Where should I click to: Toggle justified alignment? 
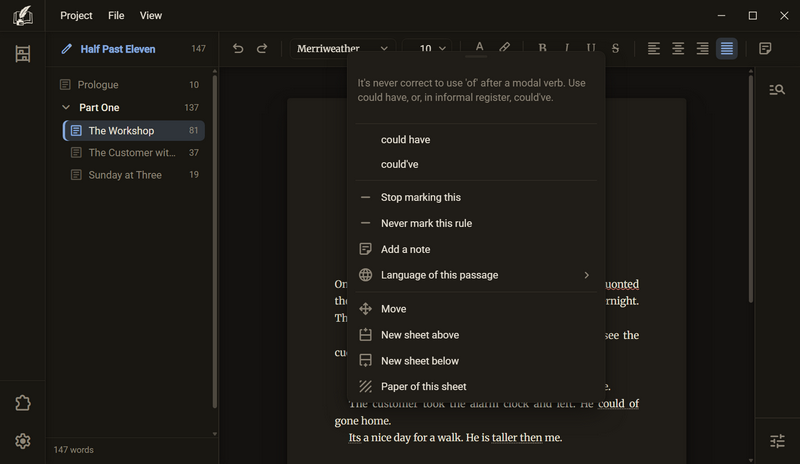[x=727, y=48]
